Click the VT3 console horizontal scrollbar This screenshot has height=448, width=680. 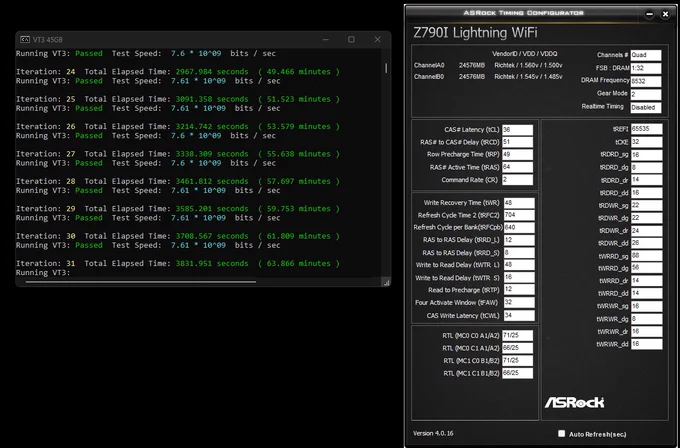coord(141,282)
